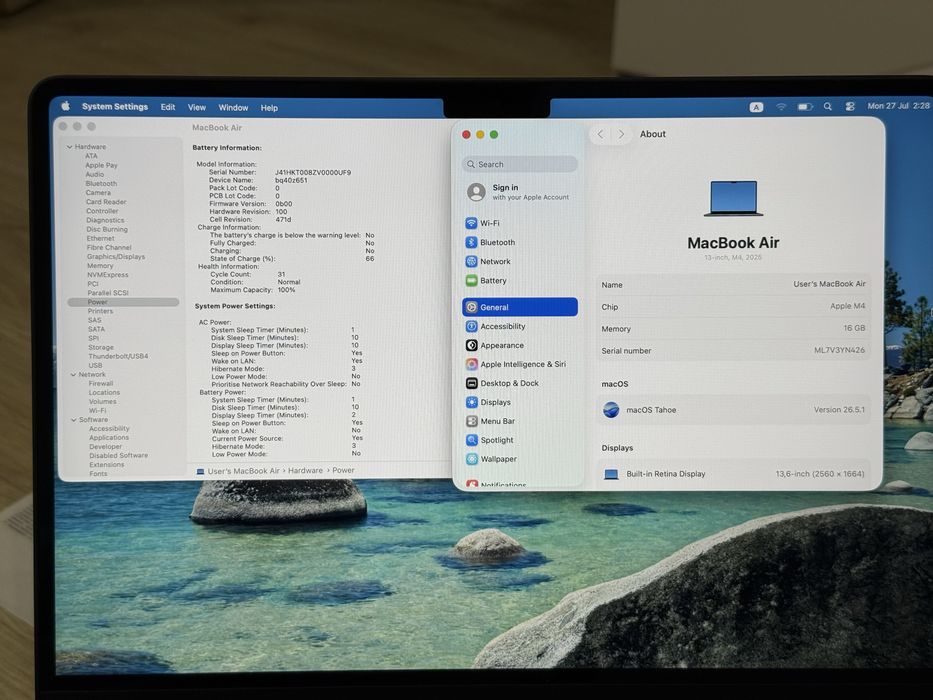Click Version 26.5.1 text
This screenshot has width=933, height=700.
pos(839,410)
